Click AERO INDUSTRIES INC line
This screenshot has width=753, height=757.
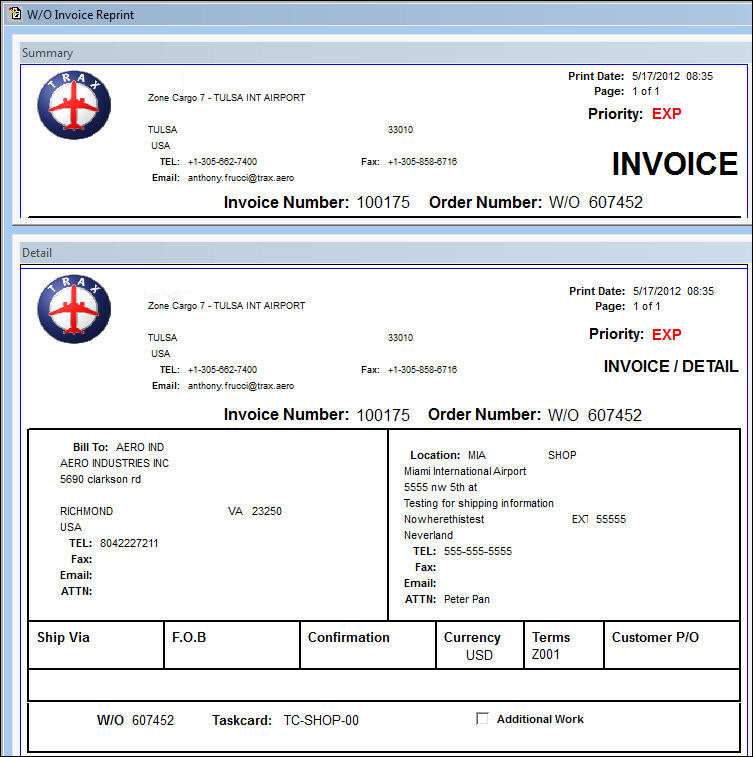(114, 463)
